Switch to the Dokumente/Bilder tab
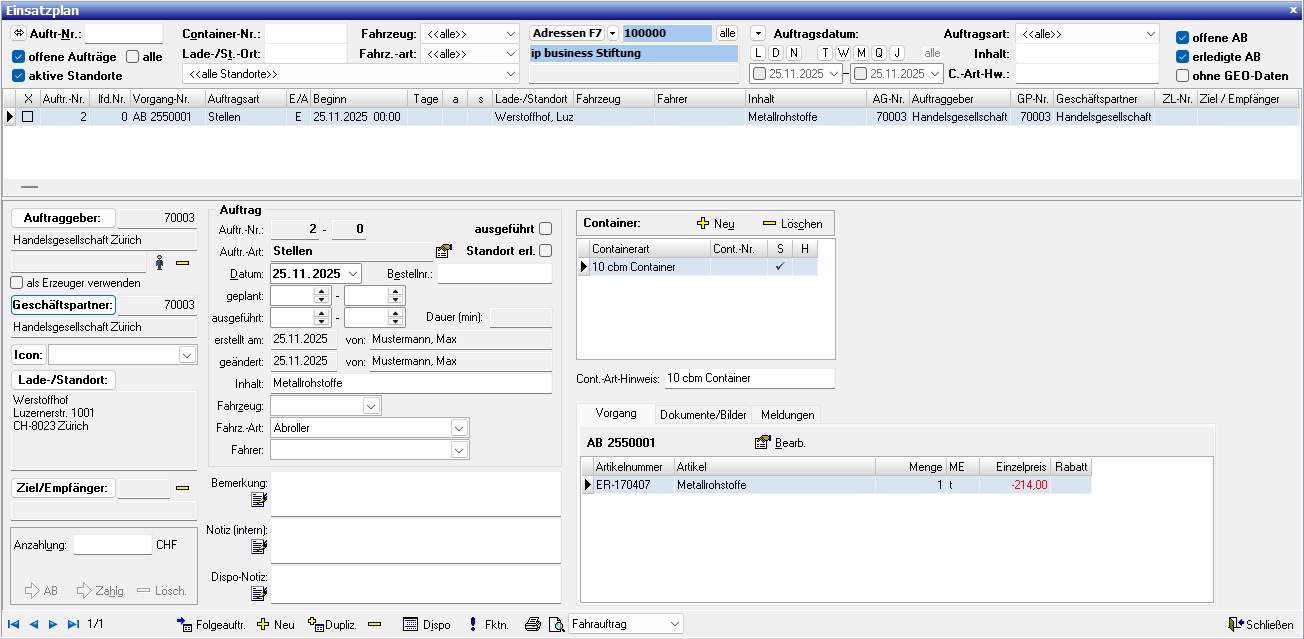 click(703, 414)
